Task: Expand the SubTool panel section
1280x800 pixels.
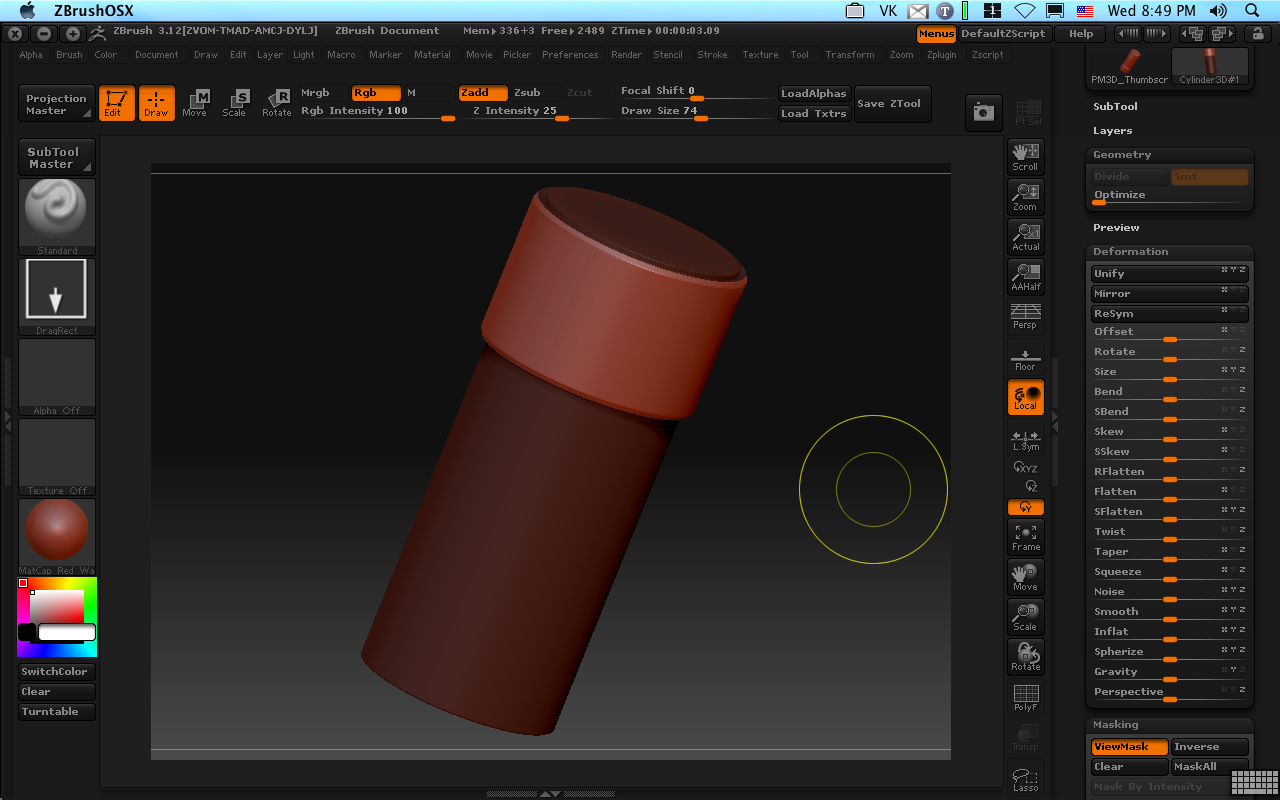Action: coord(1115,106)
